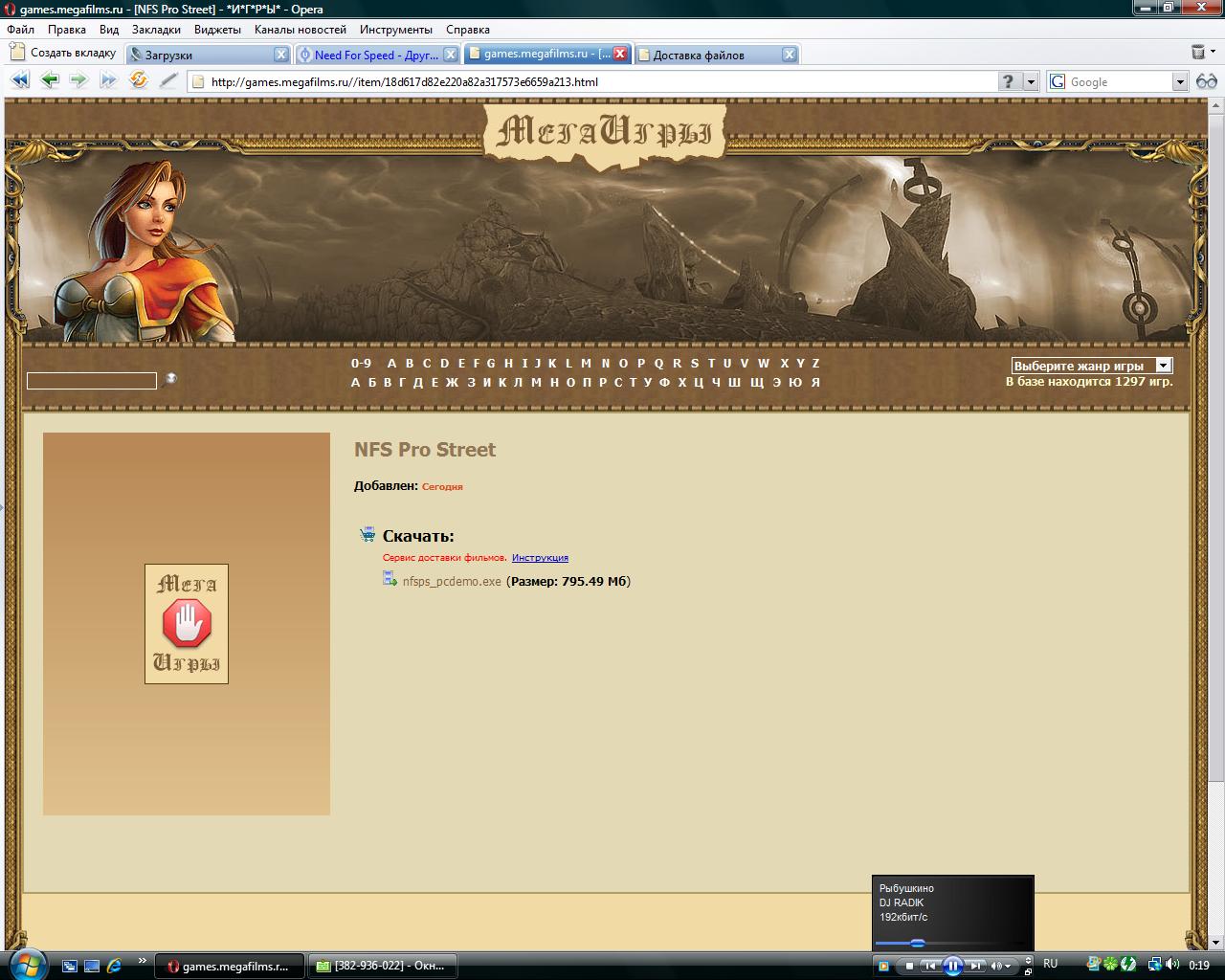This screenshot has width=1225, height=980.
Task: Close the Need For Speed tab
Action: pyautogui.click(x=451, y=55)
